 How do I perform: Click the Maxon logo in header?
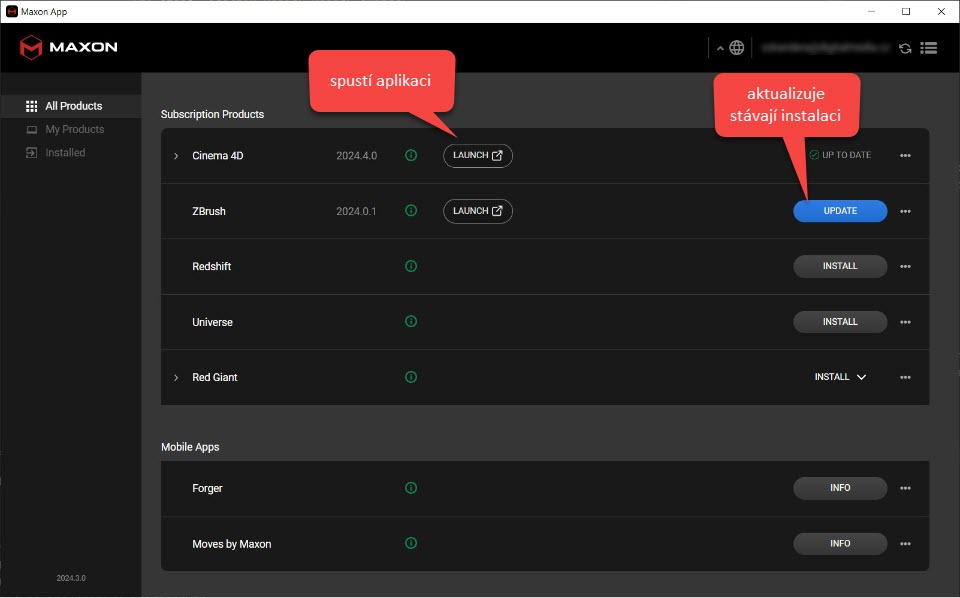(68, 47)
